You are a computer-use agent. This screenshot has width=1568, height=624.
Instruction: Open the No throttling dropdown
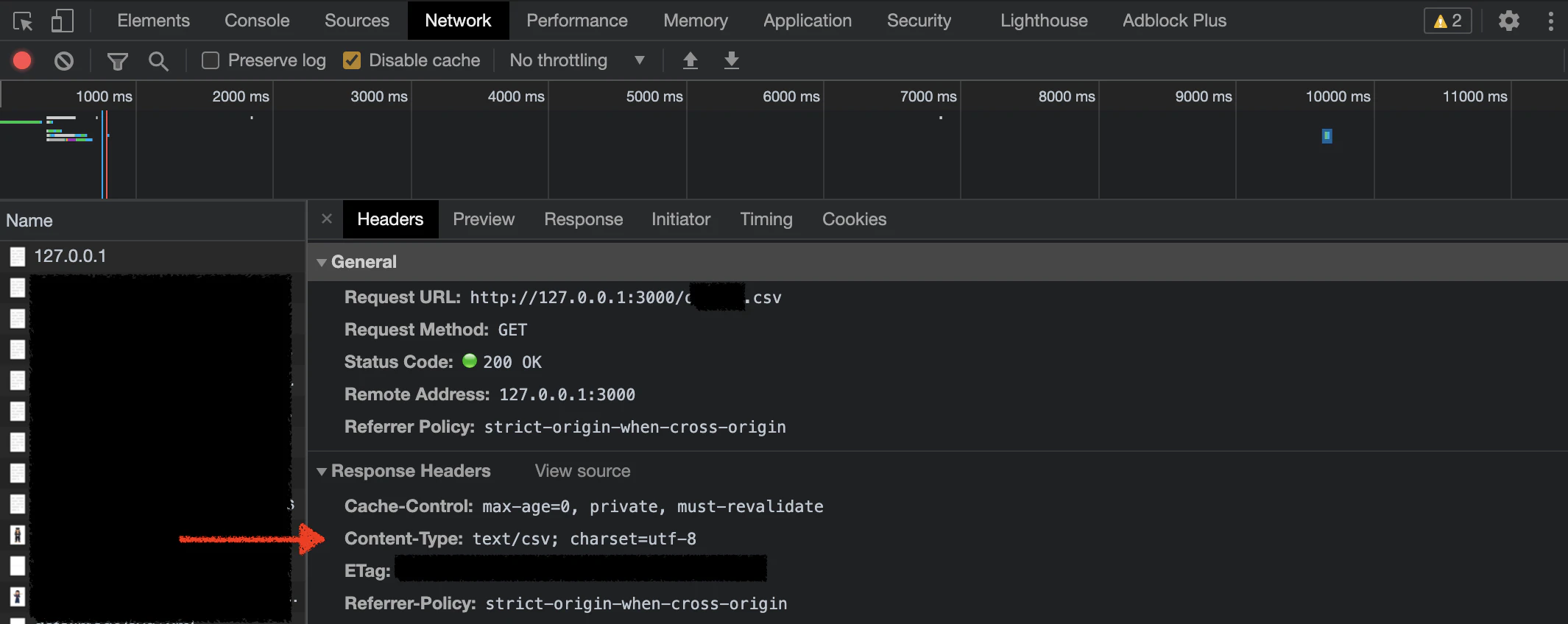(577, 60)
